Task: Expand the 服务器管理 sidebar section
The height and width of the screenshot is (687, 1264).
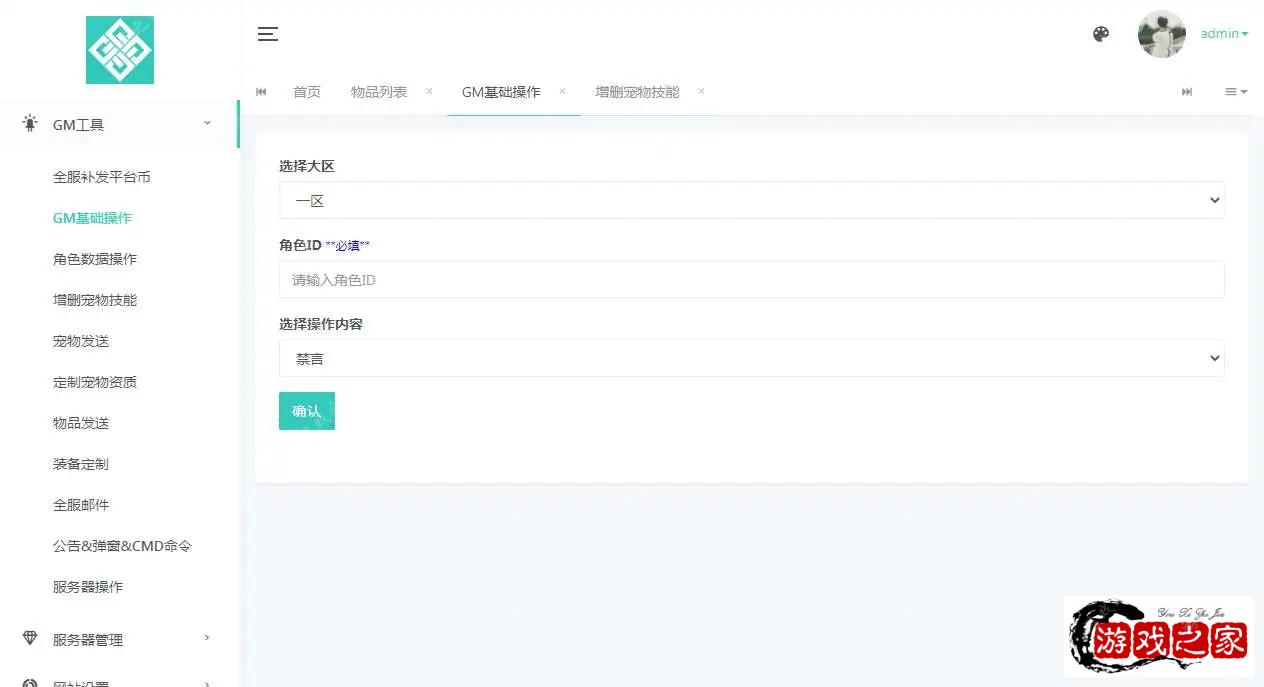Action: coord(206,636)
